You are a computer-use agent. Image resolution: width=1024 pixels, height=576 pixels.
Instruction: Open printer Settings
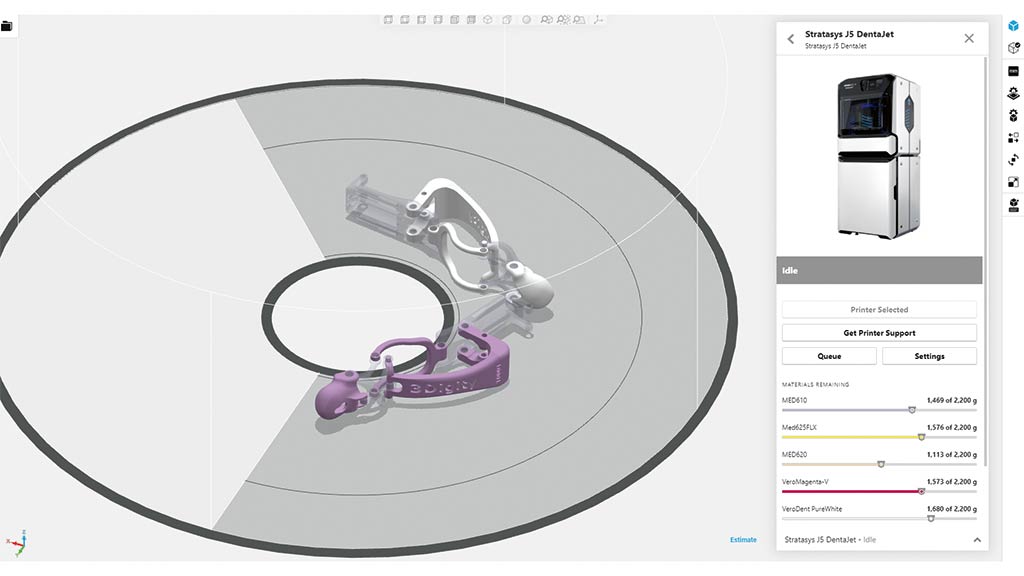click(x=929, y=356)
